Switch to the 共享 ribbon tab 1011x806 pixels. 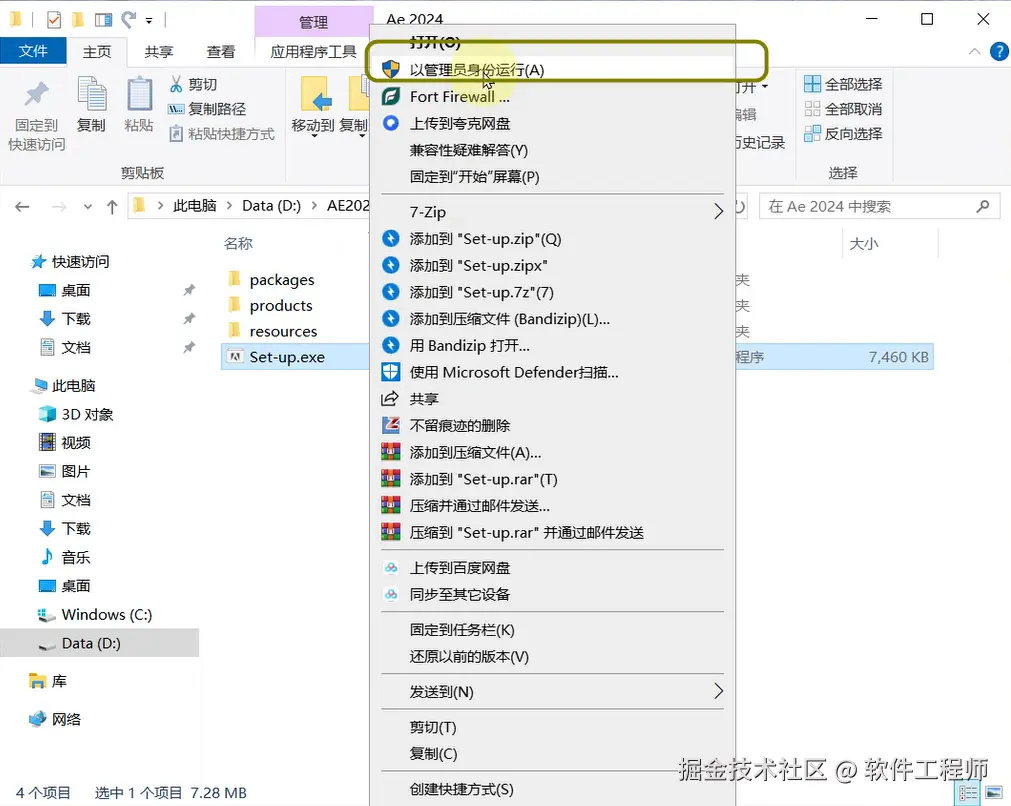pyautogui.click(x=159, y=52)
